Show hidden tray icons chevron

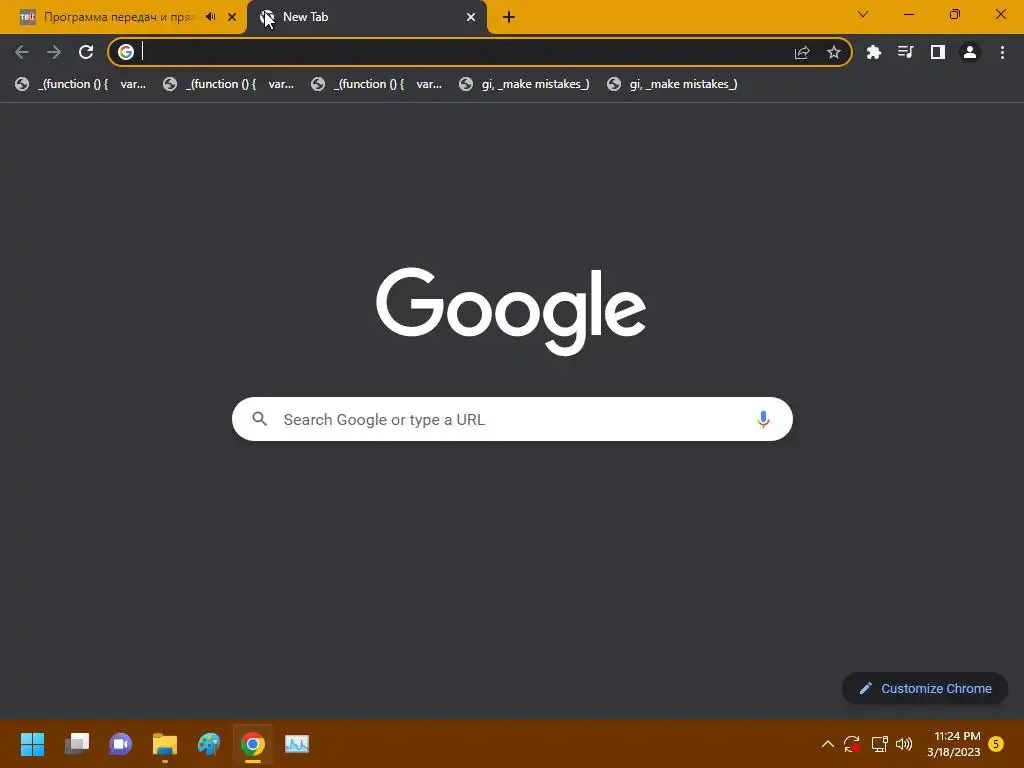(827, 744)
